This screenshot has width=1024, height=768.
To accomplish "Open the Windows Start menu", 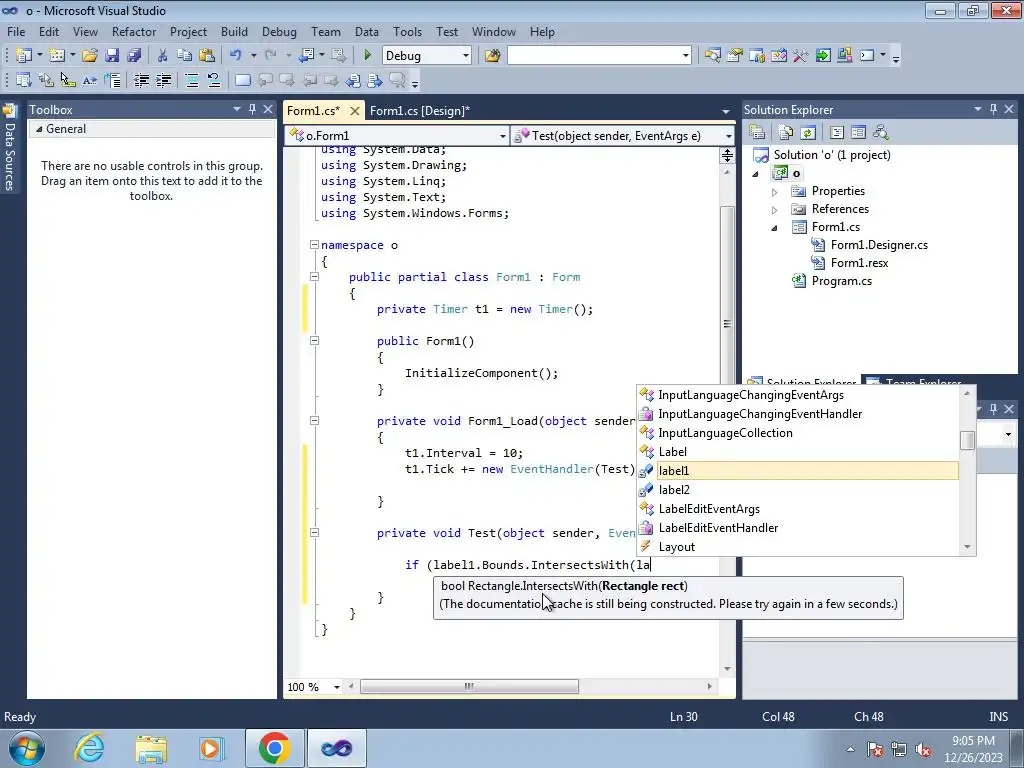I will click(x=26, y=748).
